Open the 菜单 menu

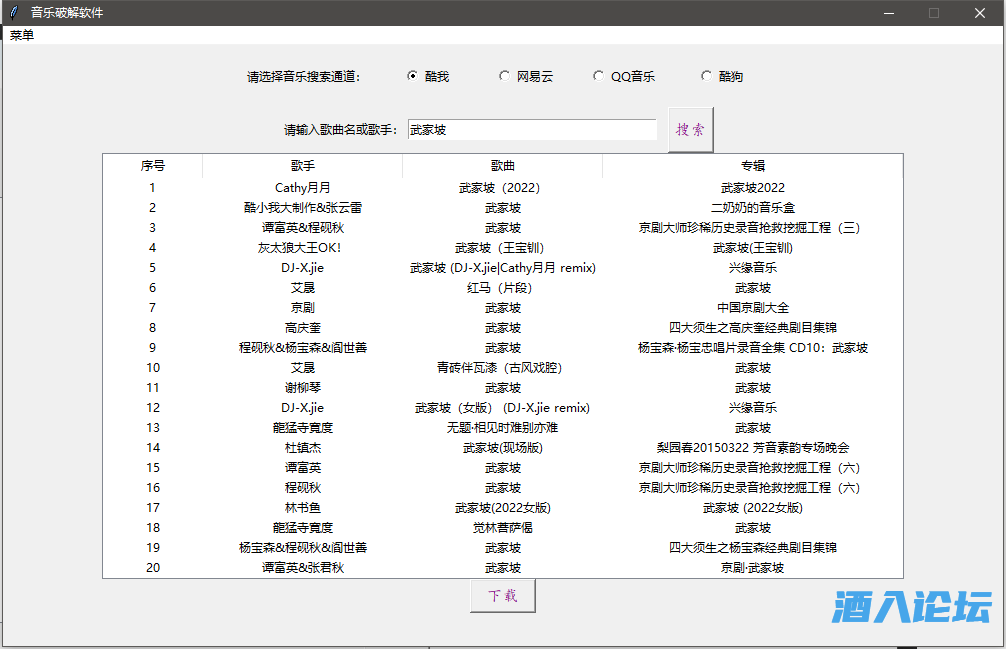tap(22, 35)
